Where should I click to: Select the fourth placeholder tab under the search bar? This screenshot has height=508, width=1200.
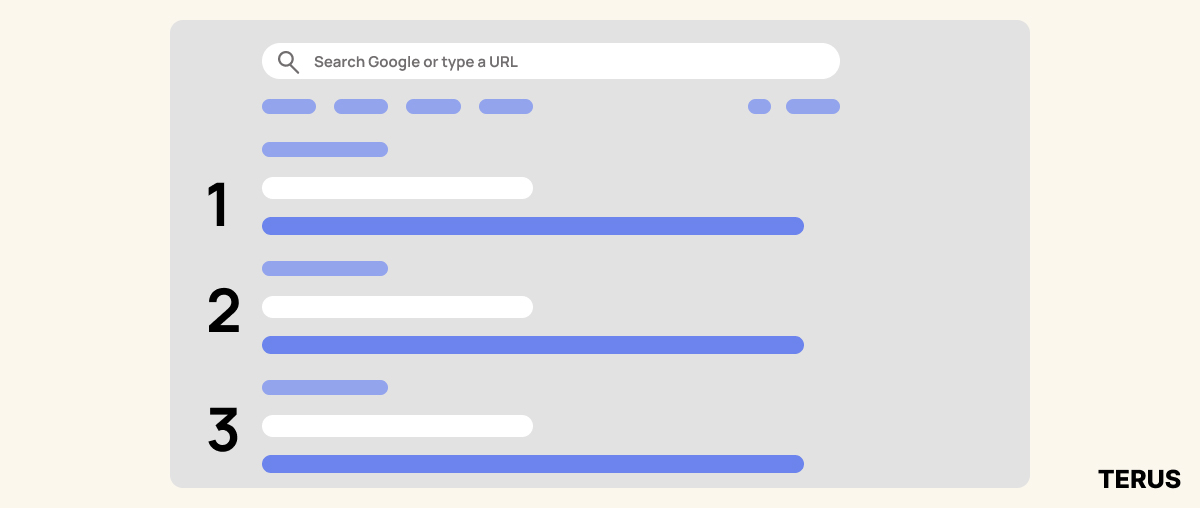(506, 107)
